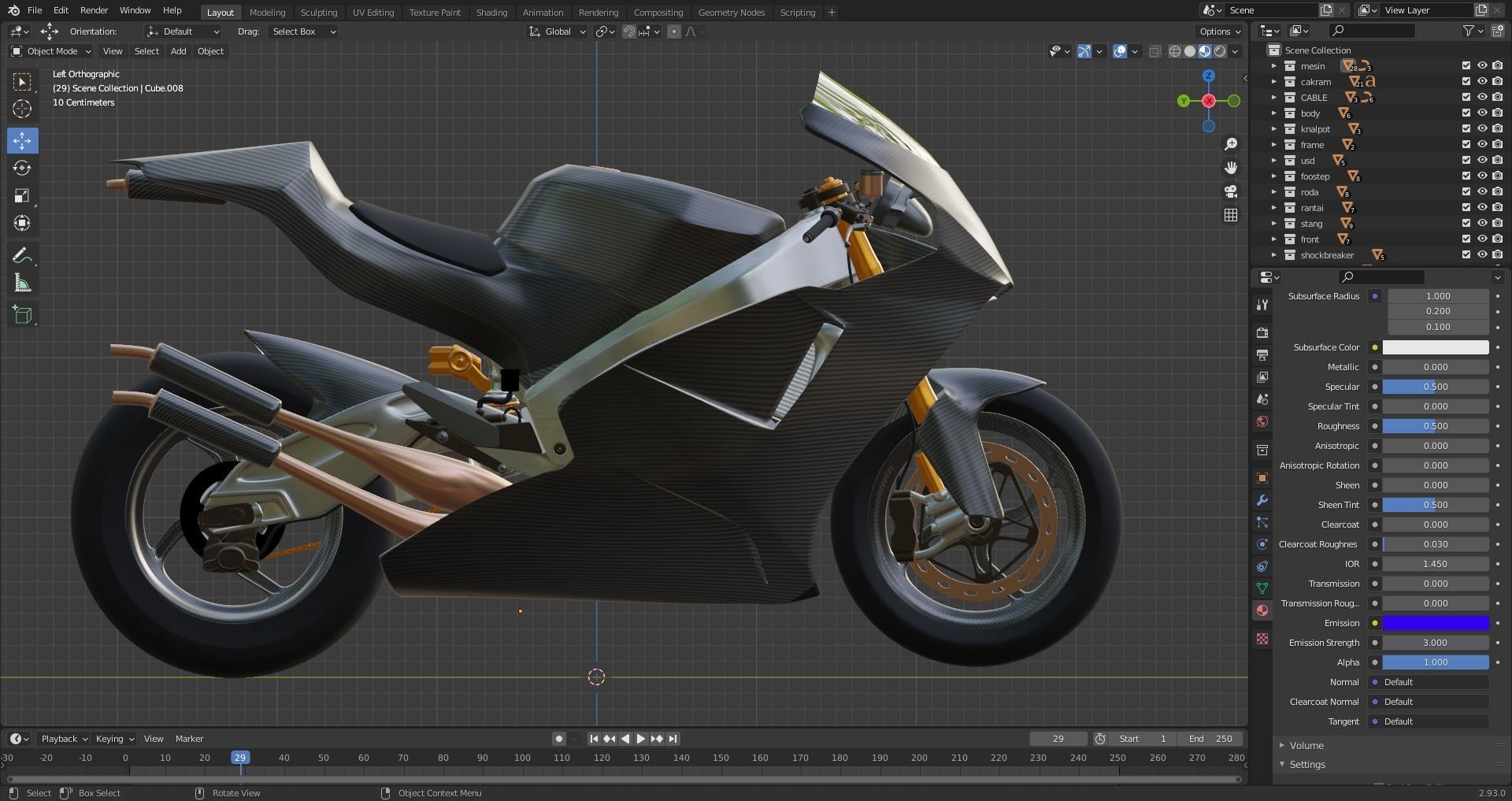1512x801 pixels.
Task: Click the current frame field 29
Action: click(x=1058, y=739)
